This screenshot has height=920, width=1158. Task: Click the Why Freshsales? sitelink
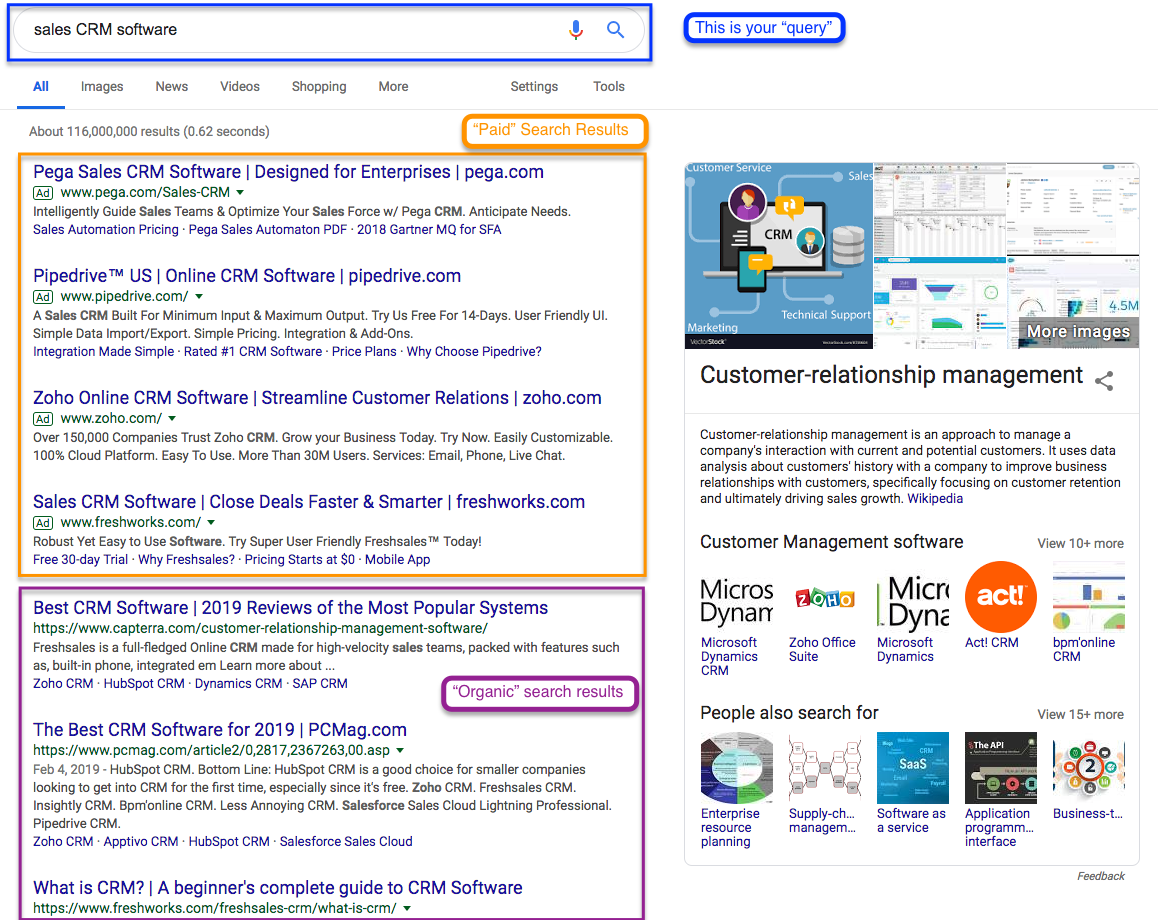coord(186,560)
